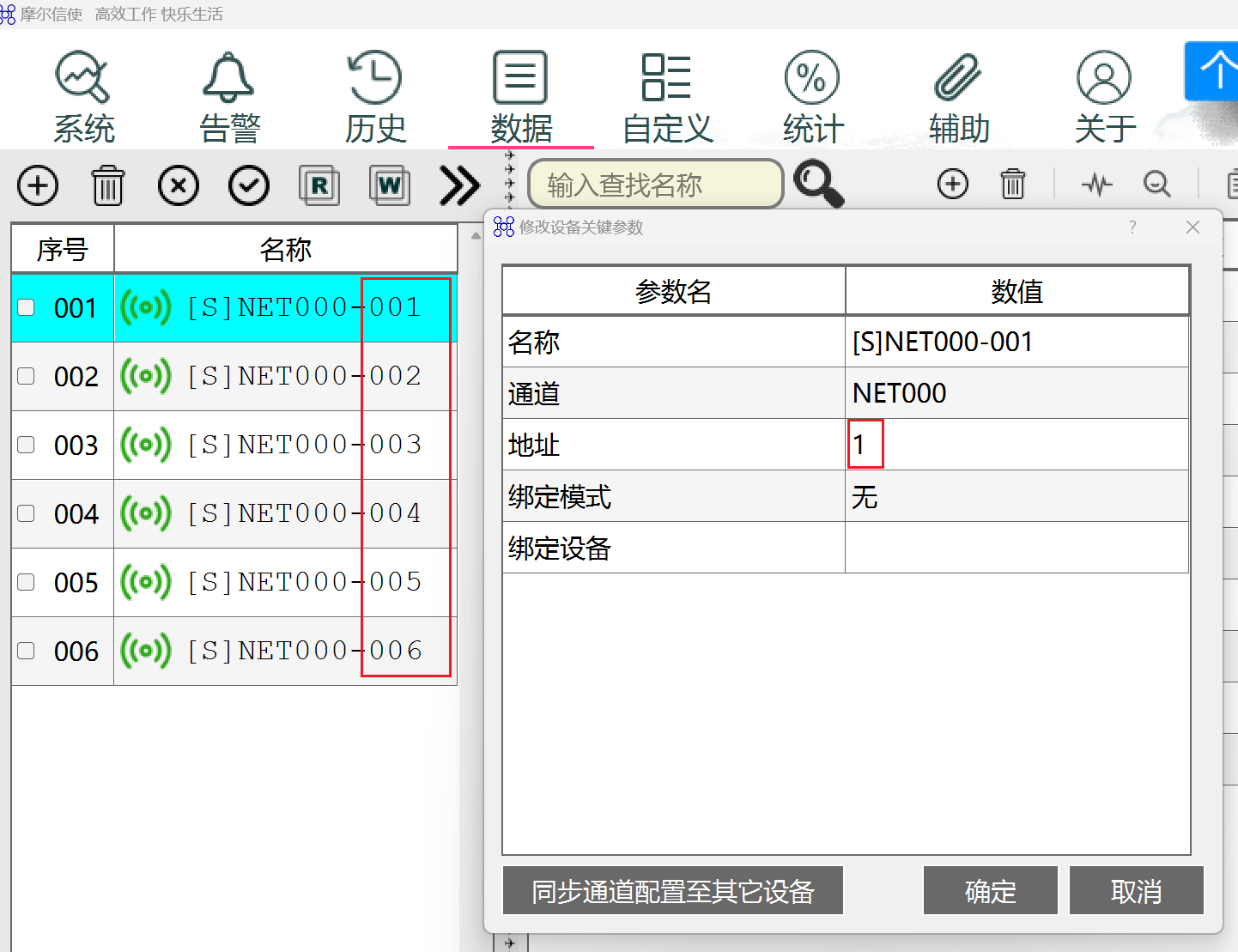Click the blue up arrow button at the top right
The width and height of the screenshot is (1238, 952).
[1212, 70]
